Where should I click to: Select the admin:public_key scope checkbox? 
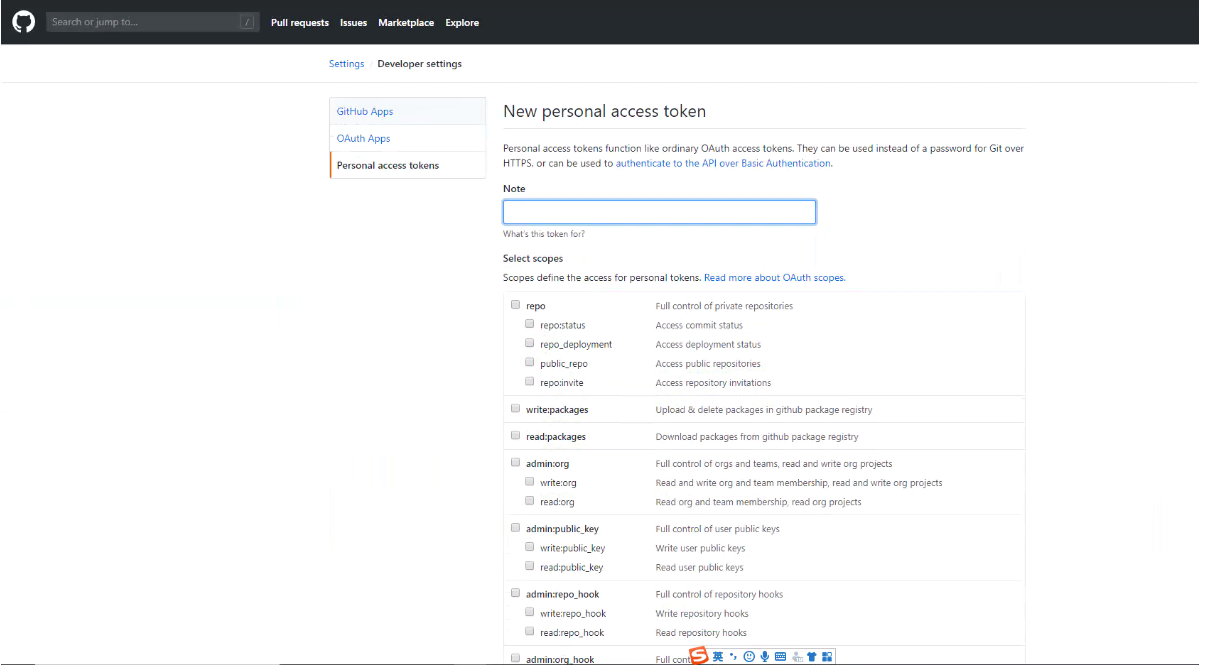pyautogui.click(x=516, y=528)
